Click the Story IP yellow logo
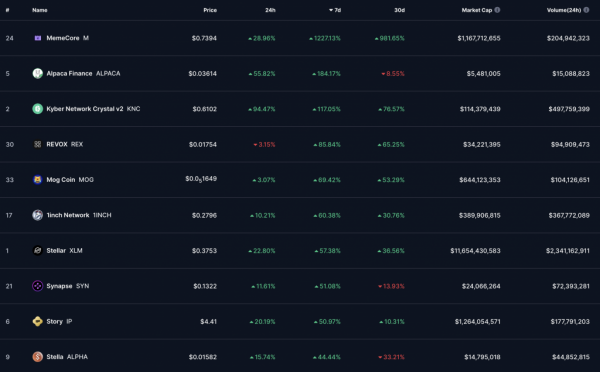600x372 pixels. 38,321
